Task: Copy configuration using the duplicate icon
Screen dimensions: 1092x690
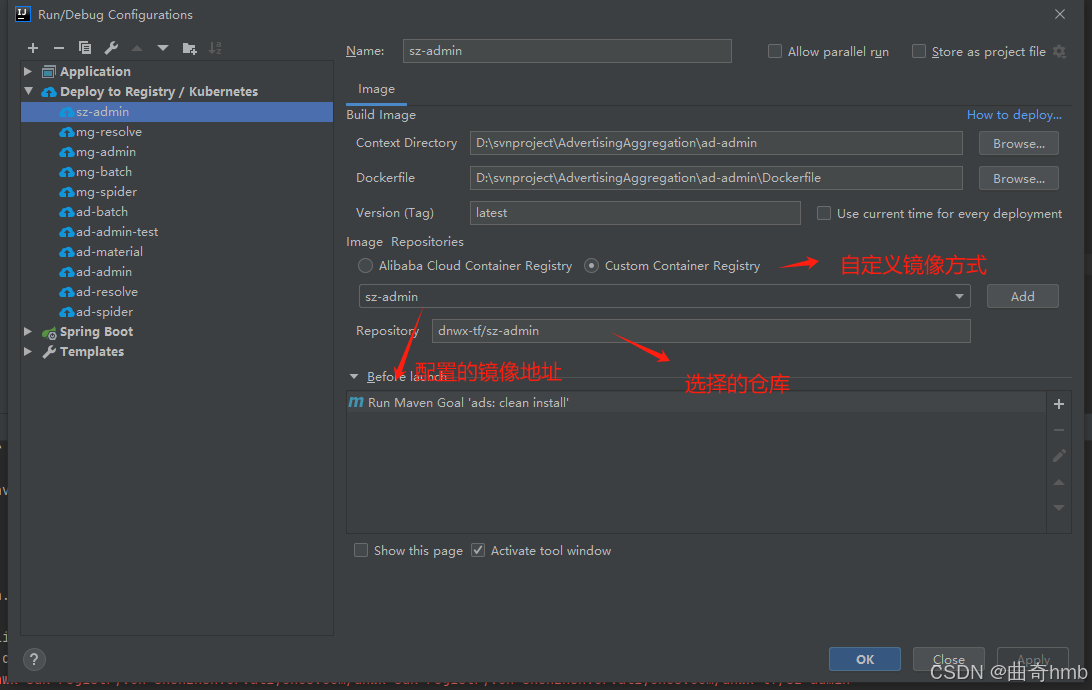Action: click(85, 48)
